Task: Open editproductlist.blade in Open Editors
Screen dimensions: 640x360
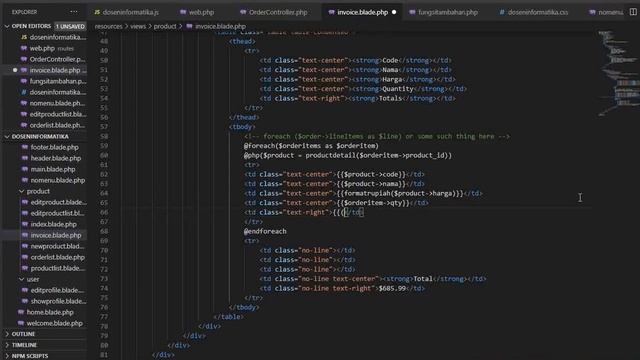Action: 53,114
